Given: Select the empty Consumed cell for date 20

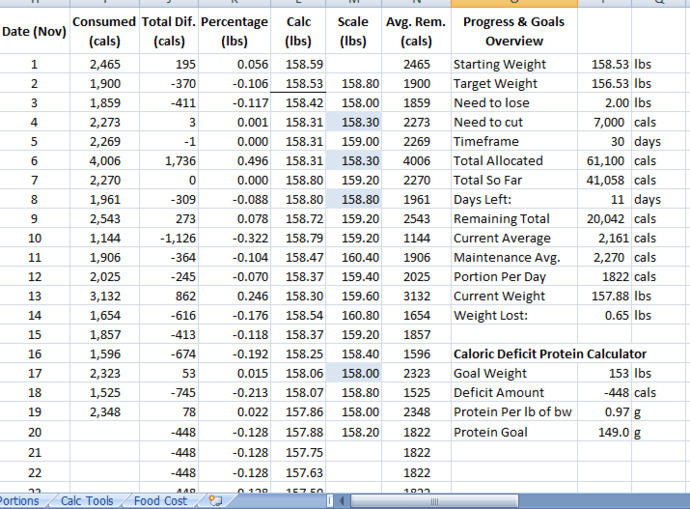Looking at the screenshot, I should [105, 432].
